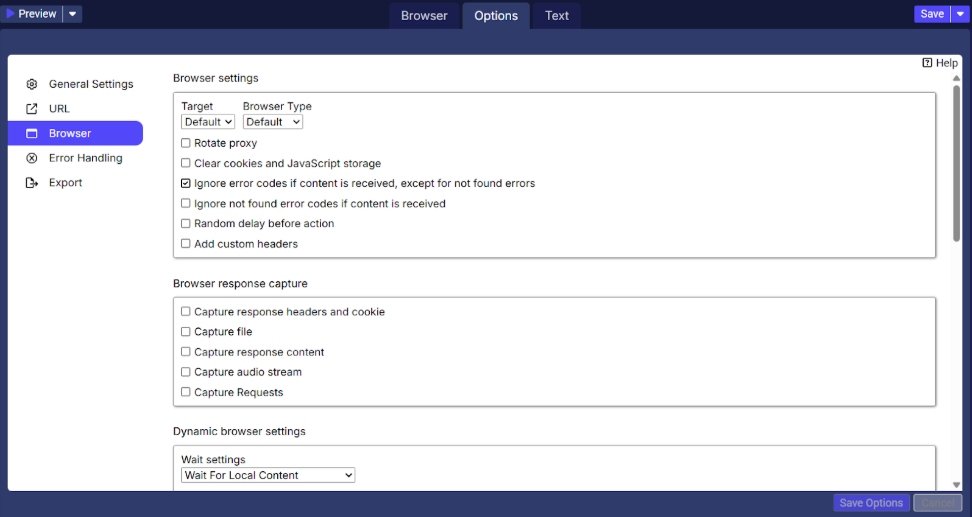Click the Save Options button
972x517 pixels.
(x=871, y=503)
